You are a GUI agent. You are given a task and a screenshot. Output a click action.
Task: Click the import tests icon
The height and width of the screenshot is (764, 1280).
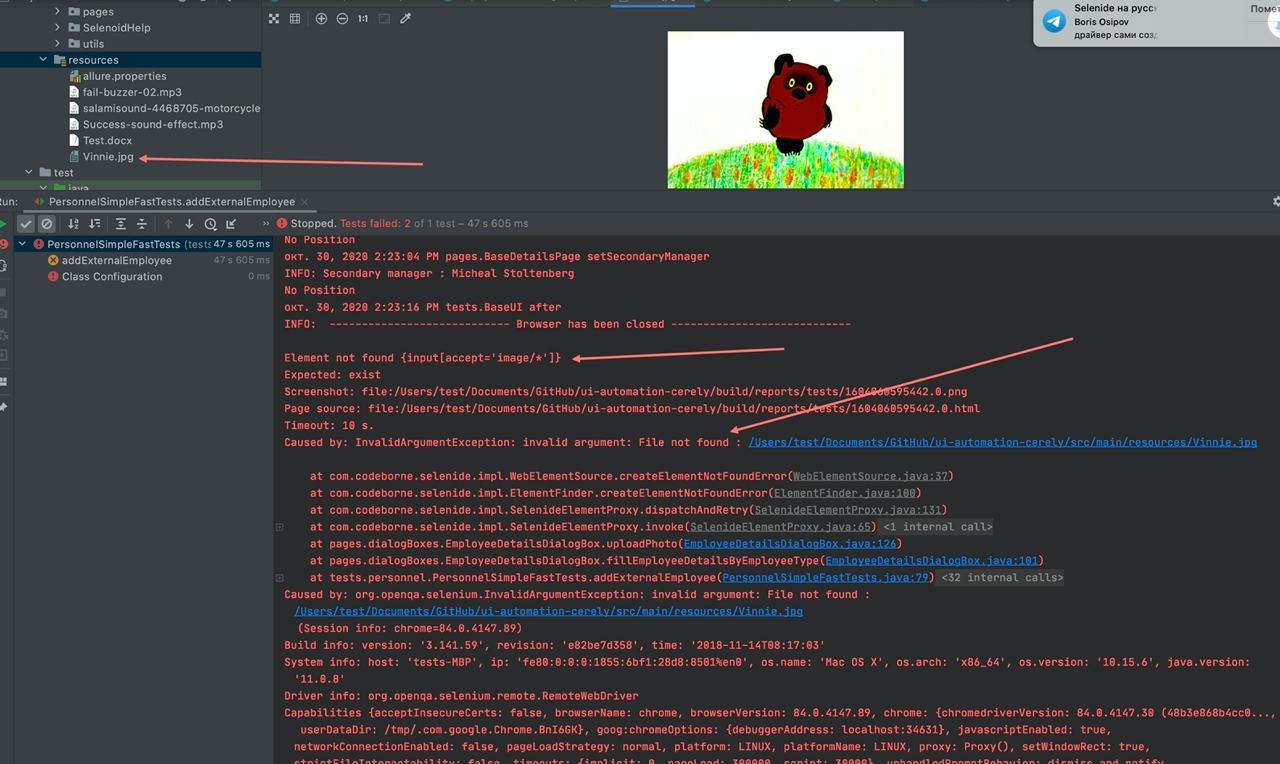[231, 224]
